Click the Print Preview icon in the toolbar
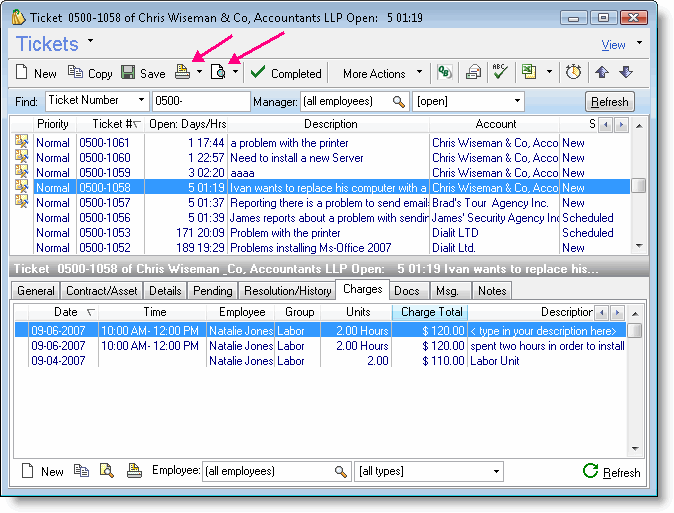Image resolution: width=674 pixels, height=513 pixels. click(218, 73)
